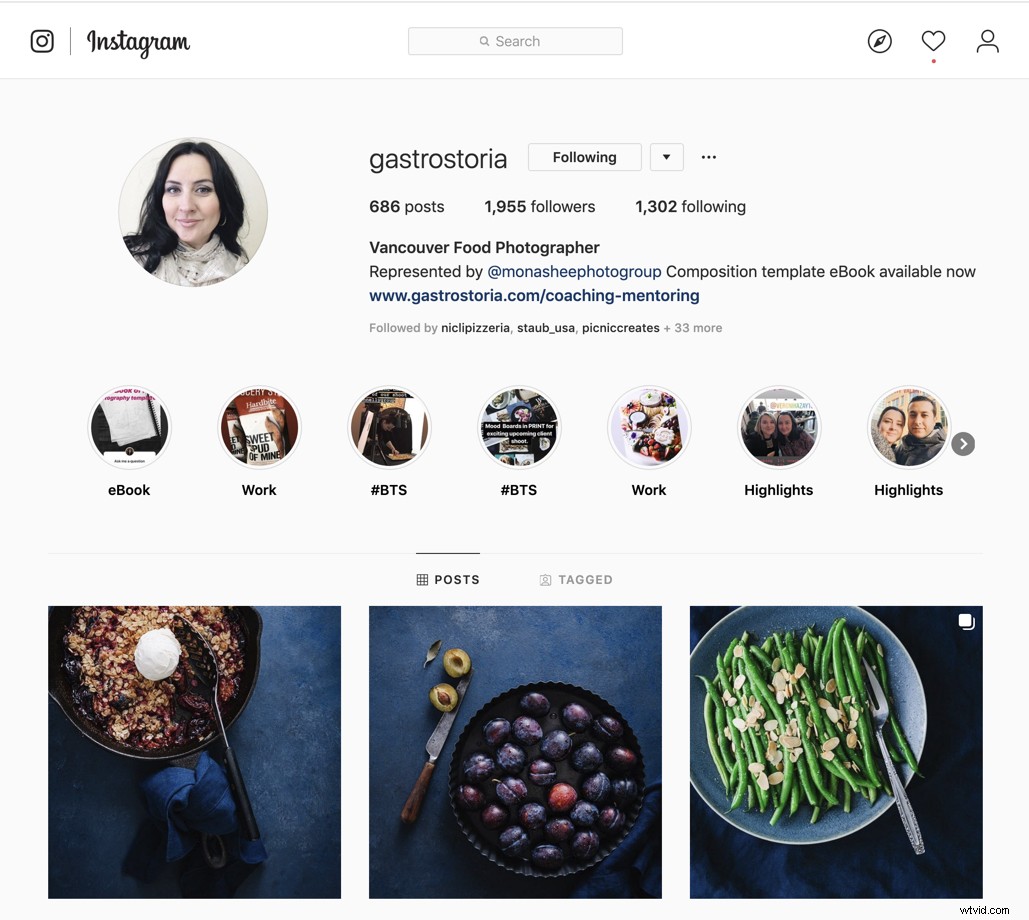This screenshot has width=1029, height=920.
Task: Click the Search input field
Action: pos(515,41)
